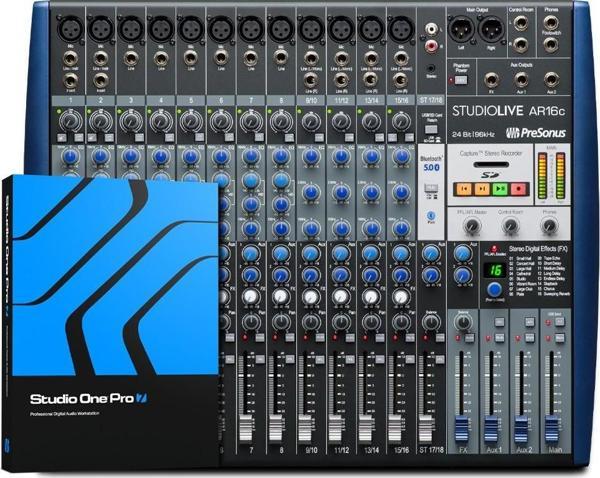Tap the Control Room R output jack
This screenshot has height=478, width=600.
(521, 45)
